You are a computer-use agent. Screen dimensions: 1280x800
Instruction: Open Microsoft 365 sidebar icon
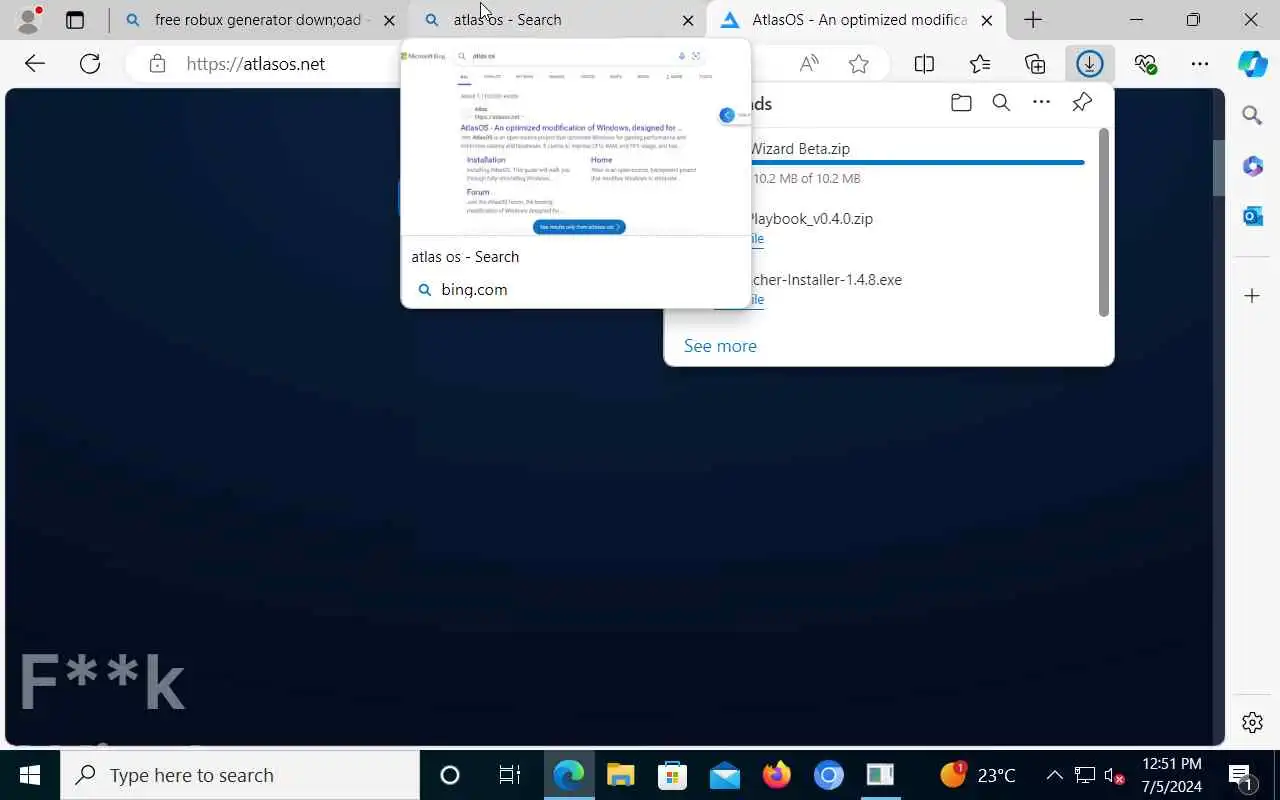pyautogui.click(x=1253, y=166)
